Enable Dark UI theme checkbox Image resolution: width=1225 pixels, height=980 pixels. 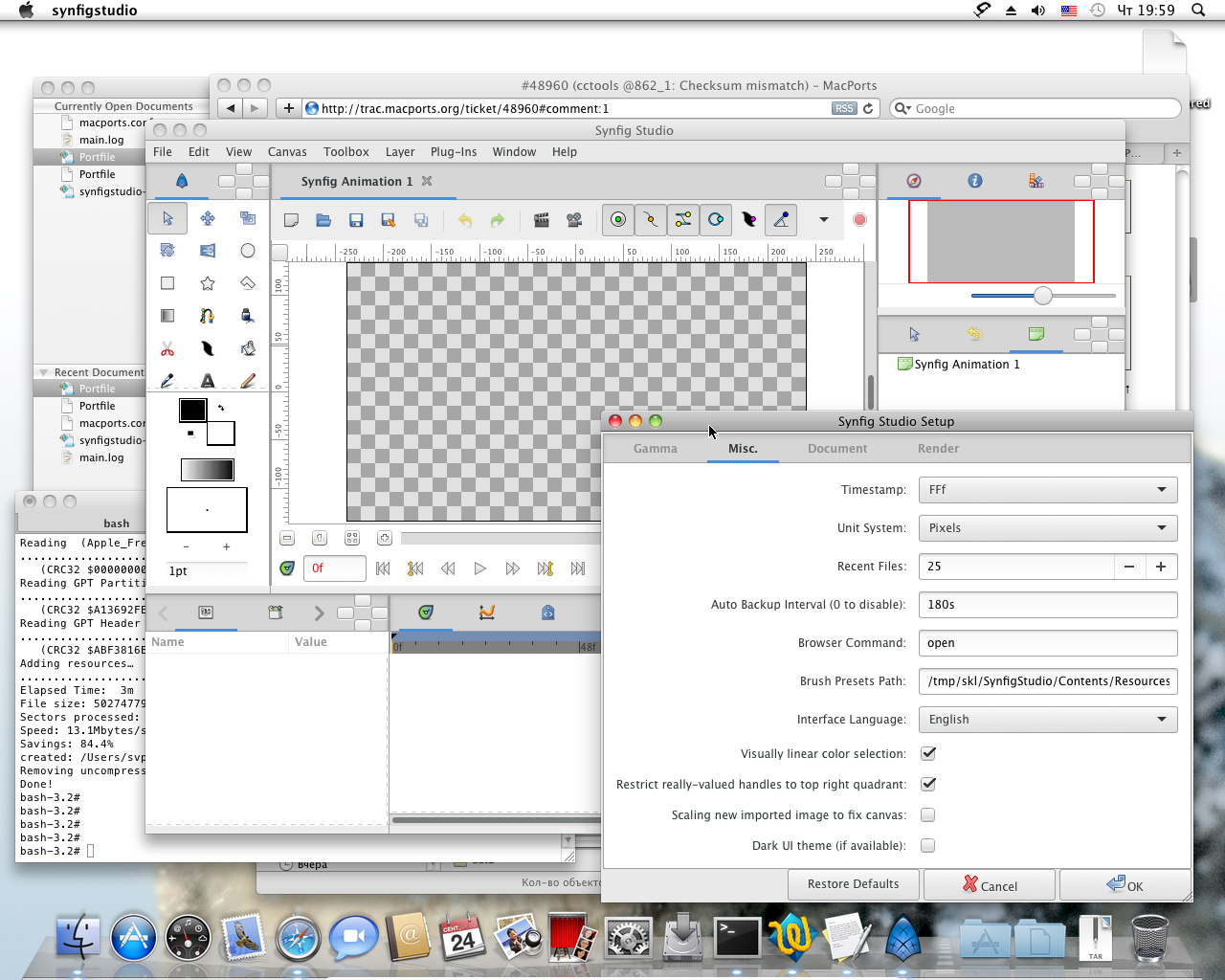(928, 846)
